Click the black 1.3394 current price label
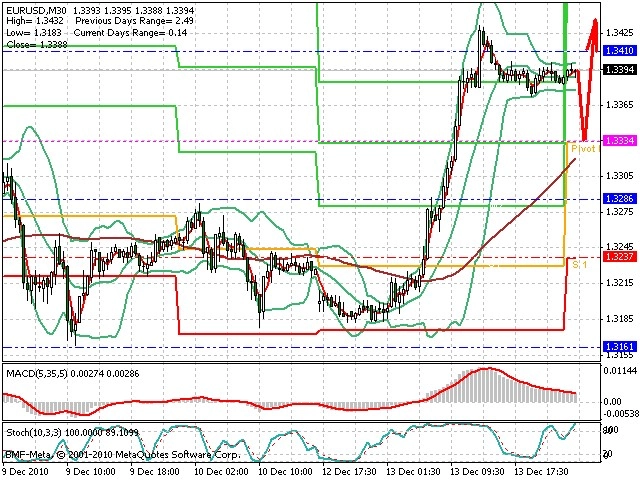 click(620, 70)
